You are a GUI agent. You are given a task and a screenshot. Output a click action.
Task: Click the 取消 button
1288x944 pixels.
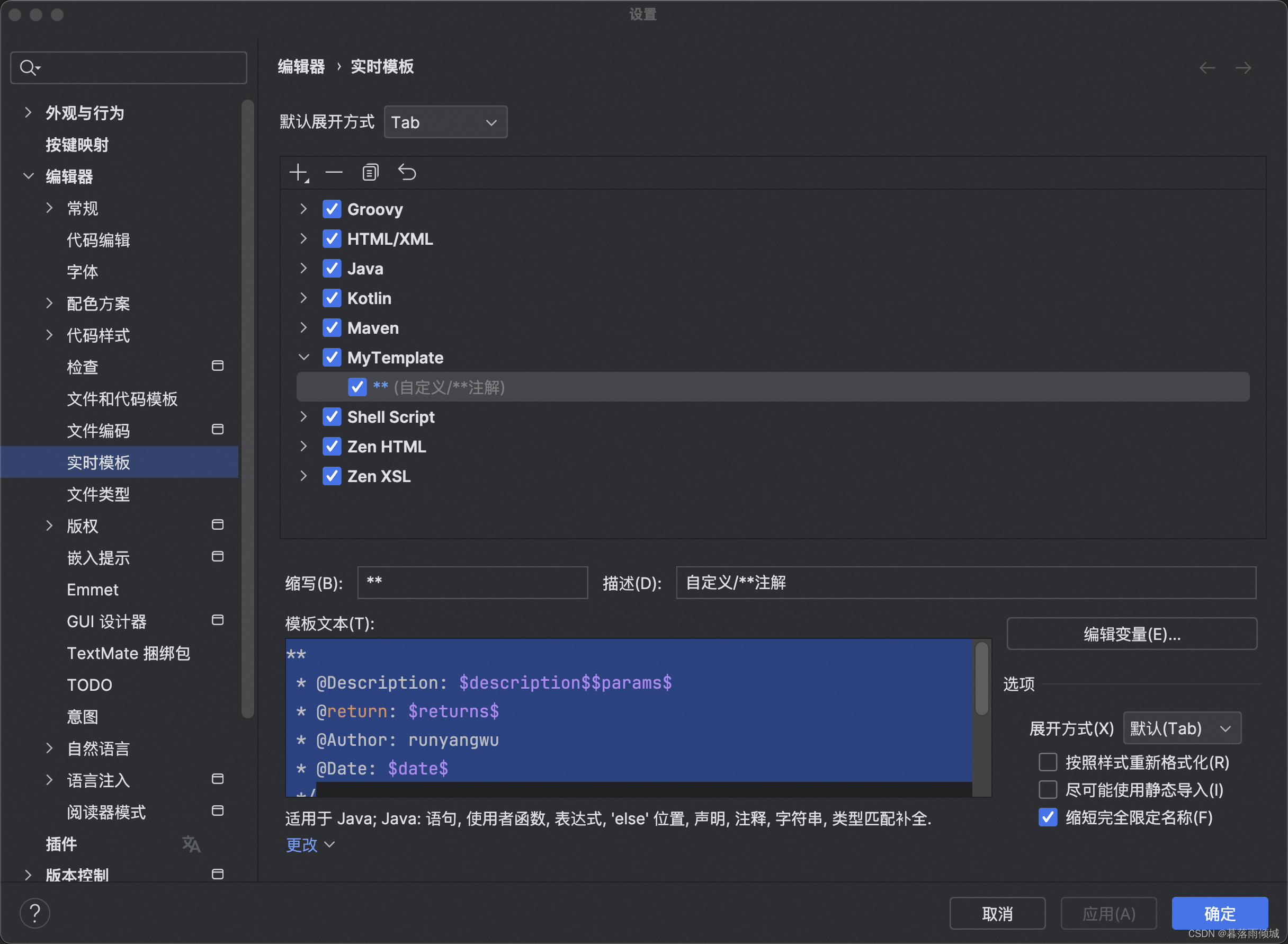click(x=997, y=913)
